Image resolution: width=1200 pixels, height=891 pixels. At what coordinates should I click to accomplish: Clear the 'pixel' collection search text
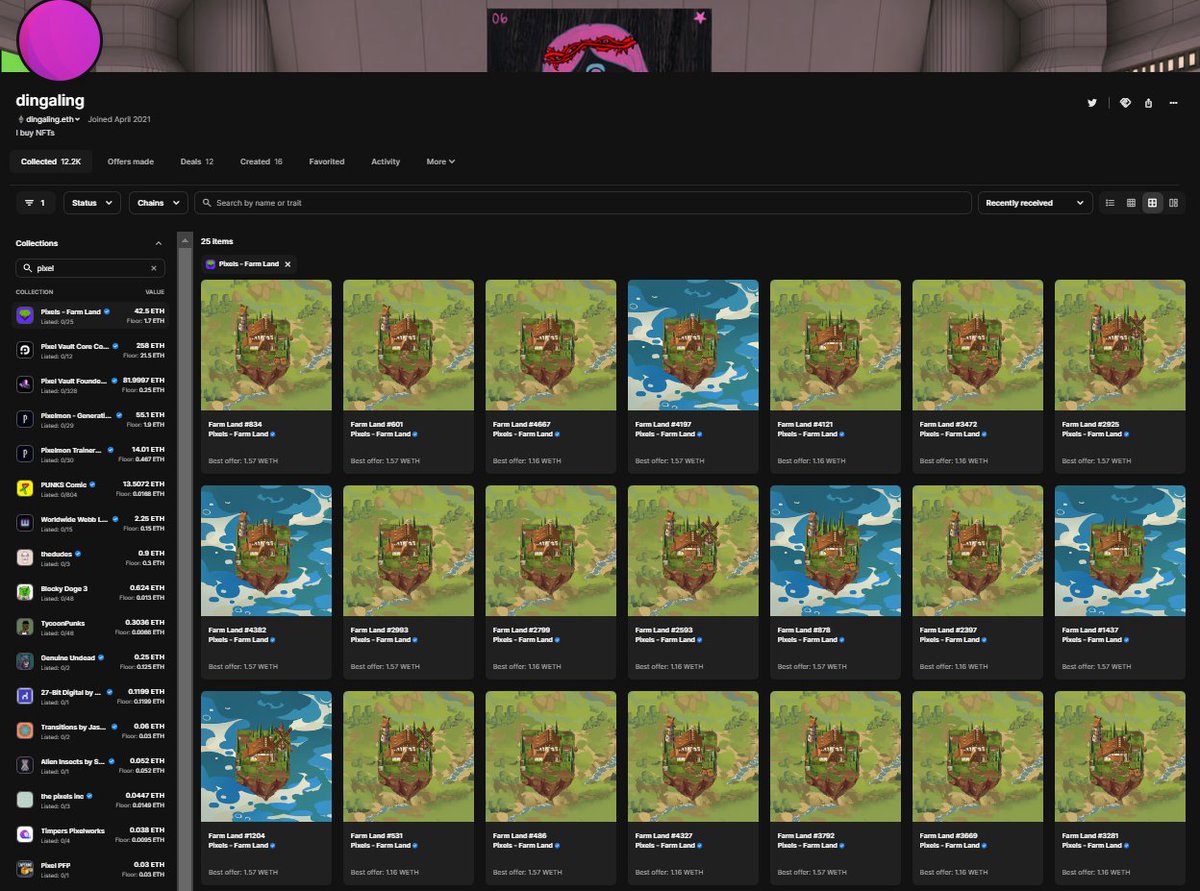(153, 268)
